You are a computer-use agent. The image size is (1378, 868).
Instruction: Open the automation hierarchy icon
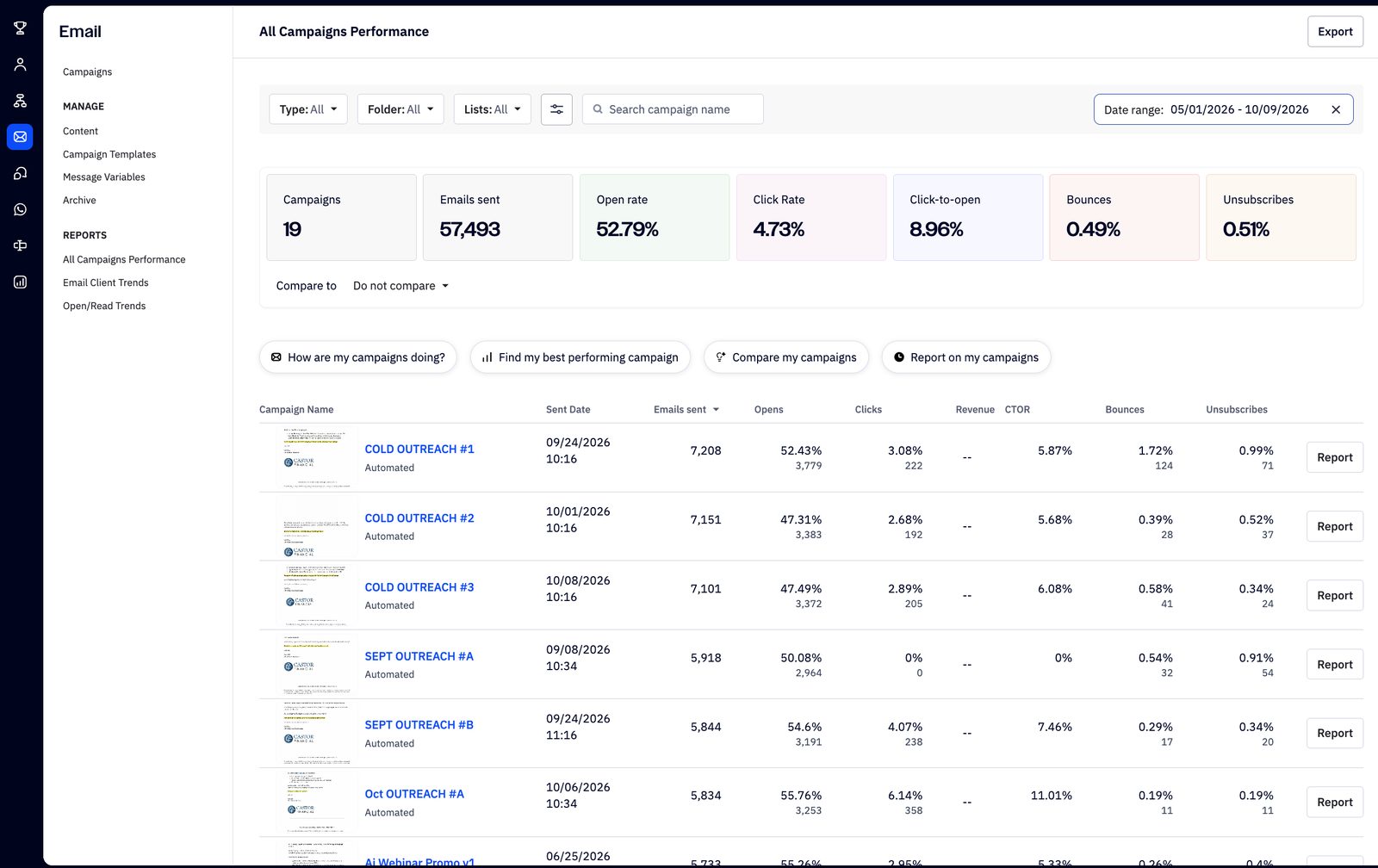click(20, 101)
